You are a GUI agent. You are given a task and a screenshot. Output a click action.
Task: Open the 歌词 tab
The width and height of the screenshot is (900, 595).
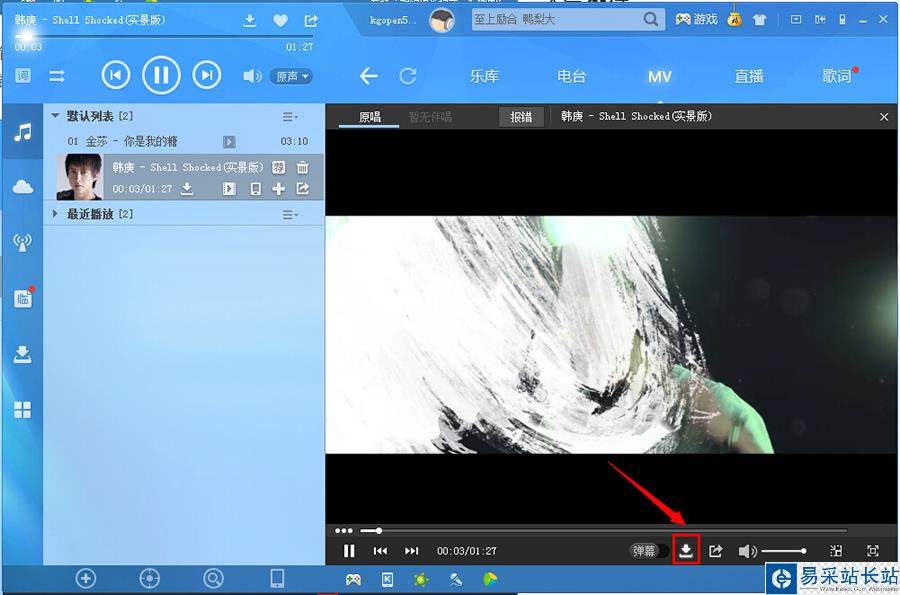tap(836, 76)
